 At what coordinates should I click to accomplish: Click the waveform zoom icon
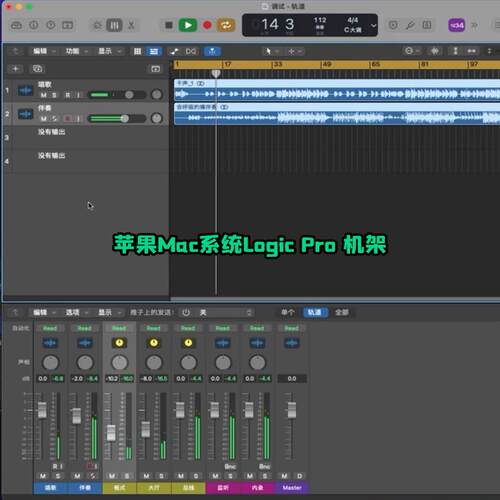point(435,51)
